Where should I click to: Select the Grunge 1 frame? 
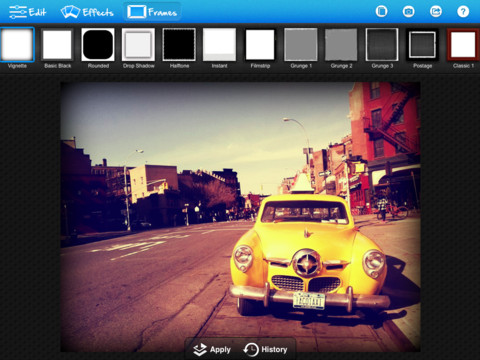(x=301, y=45)
